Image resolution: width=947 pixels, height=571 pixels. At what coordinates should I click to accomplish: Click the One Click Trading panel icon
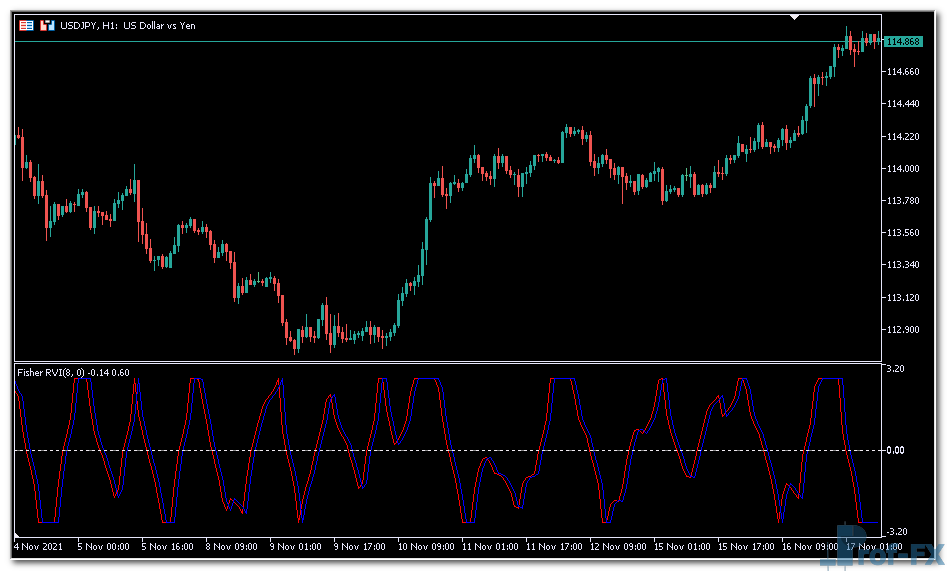(26, 25)
